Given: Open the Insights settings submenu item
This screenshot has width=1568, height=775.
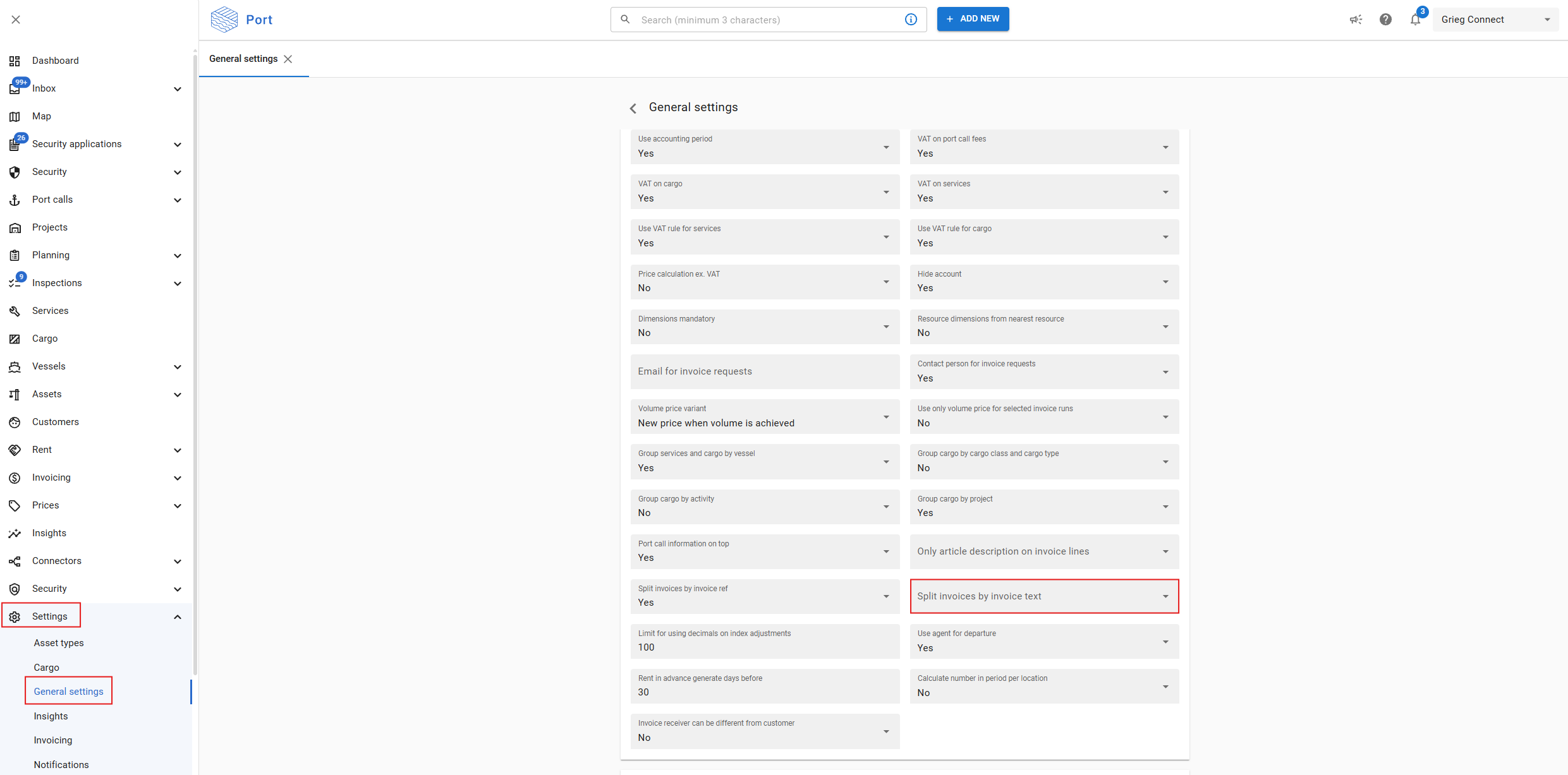Looking at the screenshot, I should [x=51, y=716].
